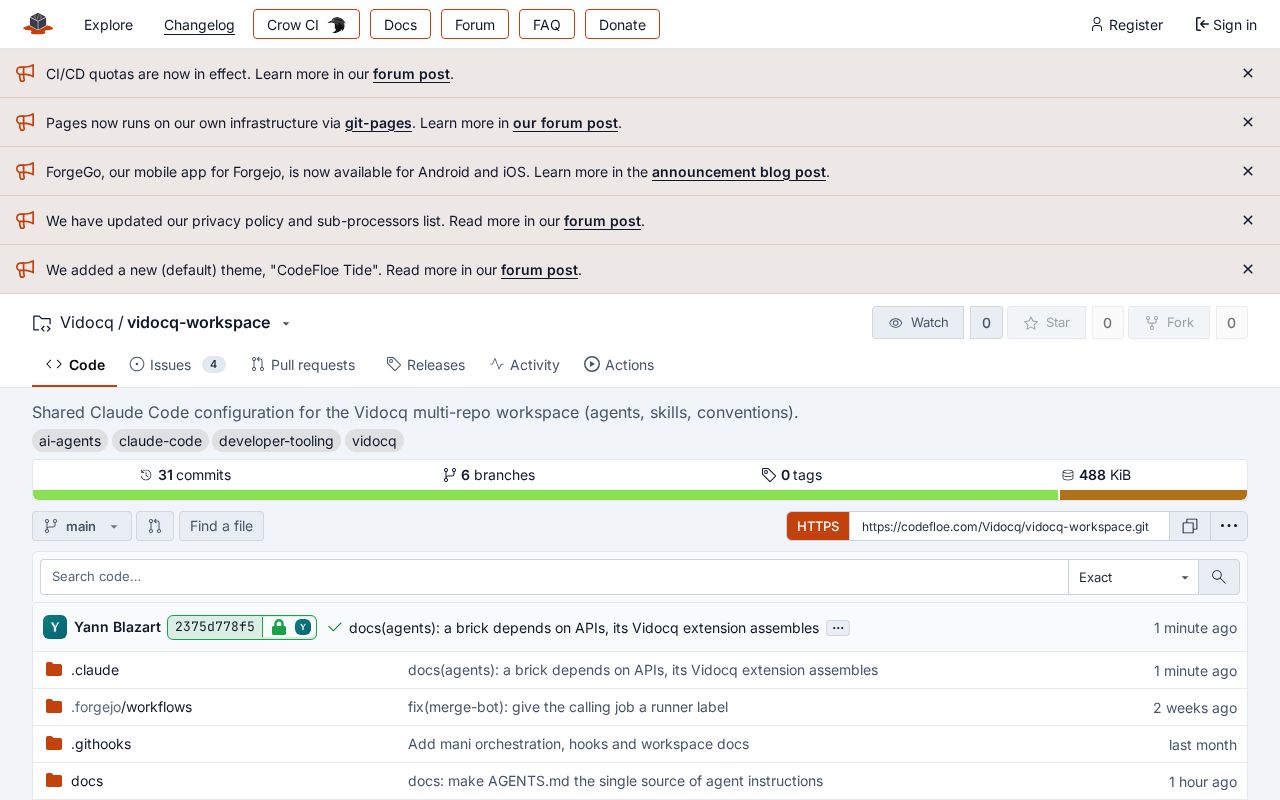The image size is (1280, 800).
Task: Open the main branch dropdown
Action: 82,526
